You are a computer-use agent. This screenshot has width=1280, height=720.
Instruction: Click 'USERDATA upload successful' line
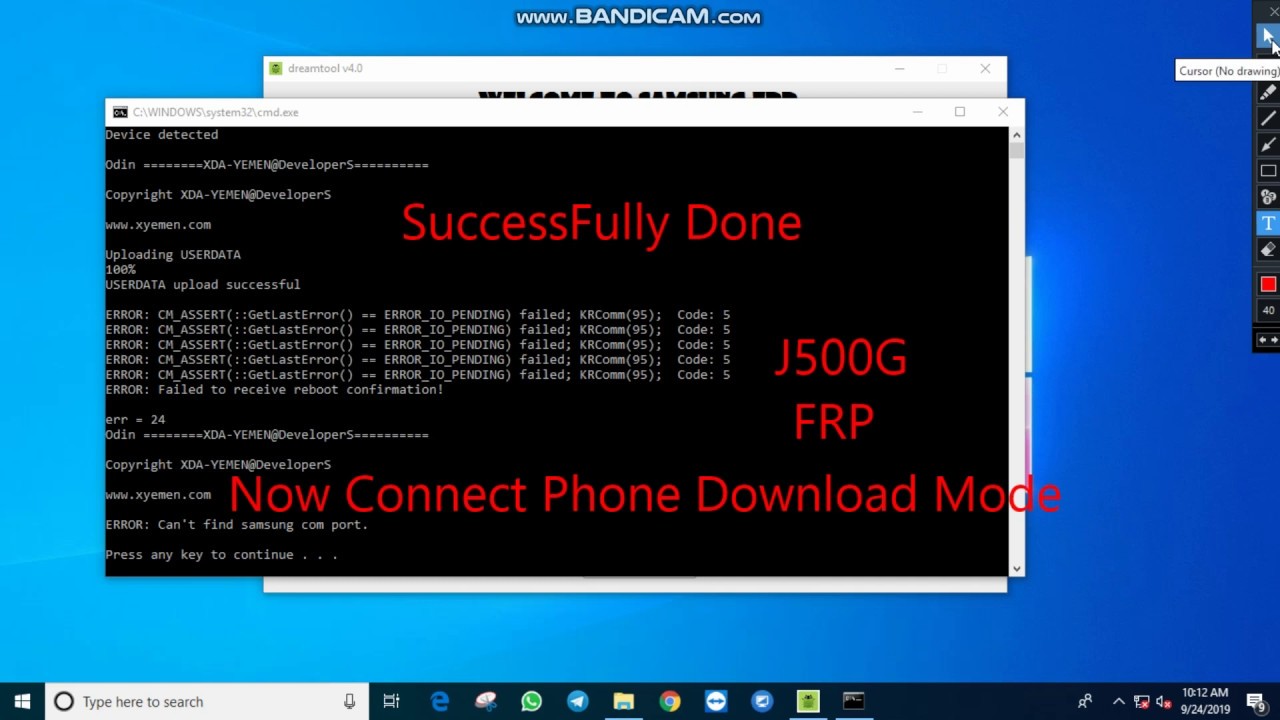click(203, 284)
